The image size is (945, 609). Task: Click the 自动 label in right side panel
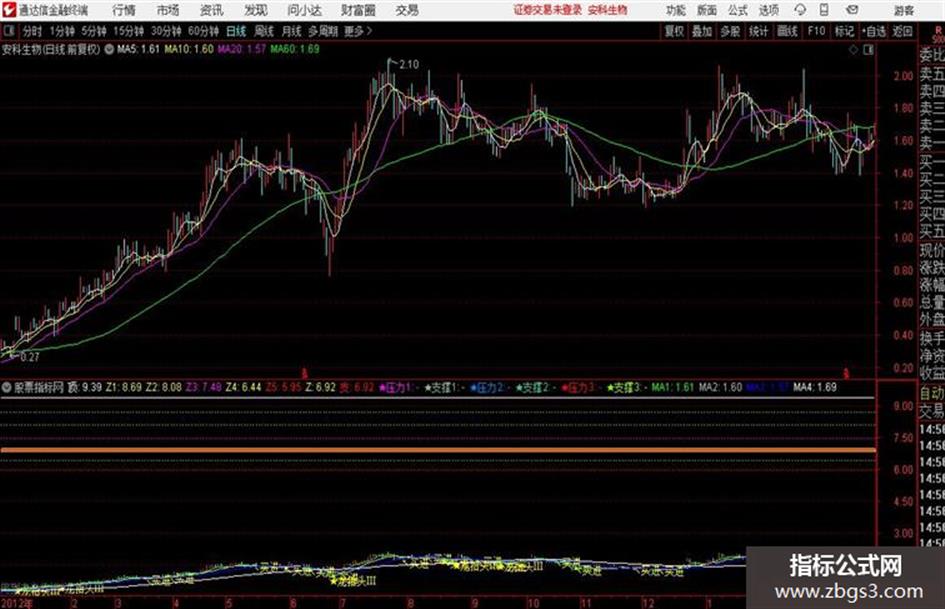932,393
